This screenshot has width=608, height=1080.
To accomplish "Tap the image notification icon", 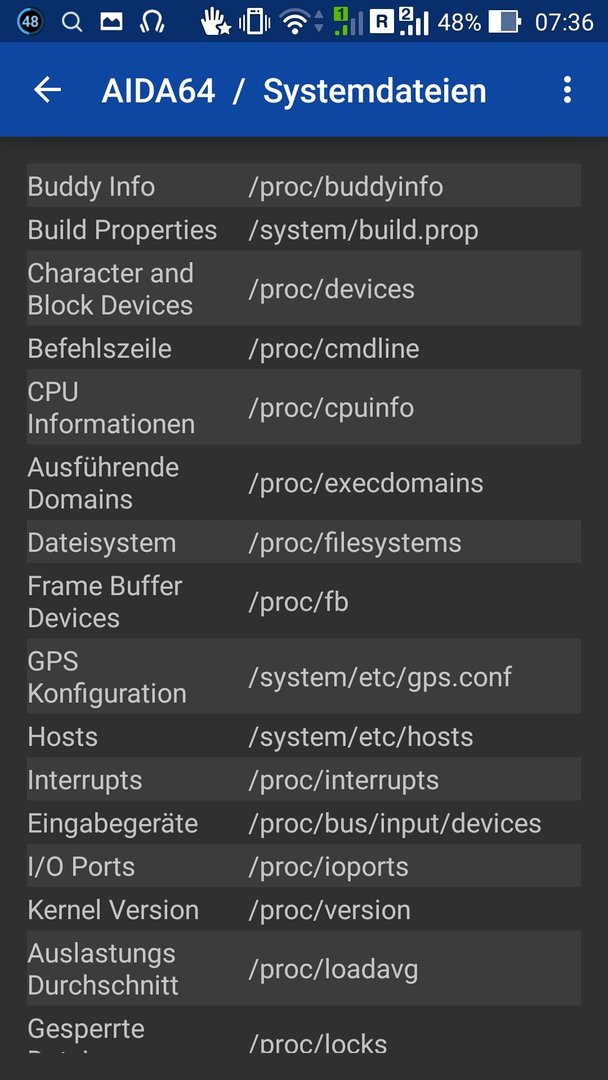I will pyautogui.click(x=111, y=22).
